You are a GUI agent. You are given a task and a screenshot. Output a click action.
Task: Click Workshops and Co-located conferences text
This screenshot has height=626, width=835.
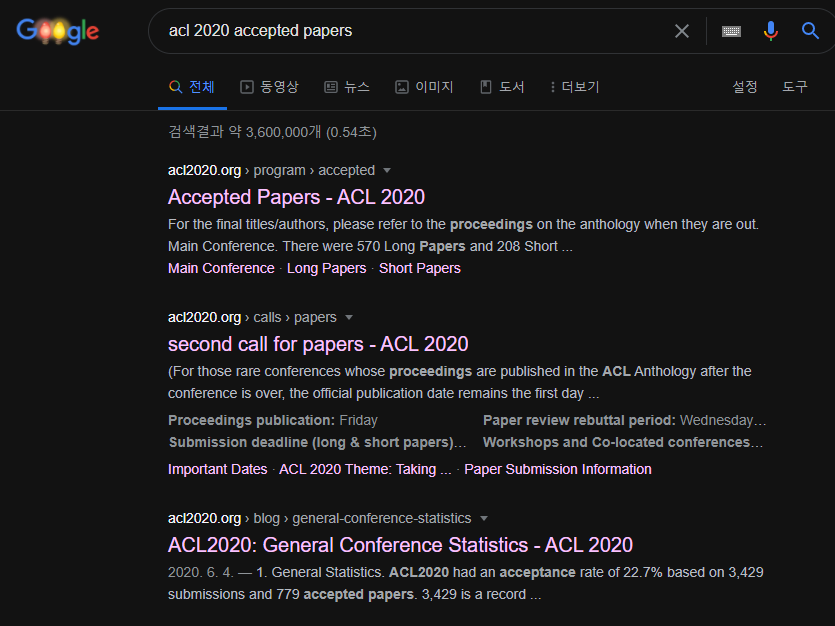(623, 442)
